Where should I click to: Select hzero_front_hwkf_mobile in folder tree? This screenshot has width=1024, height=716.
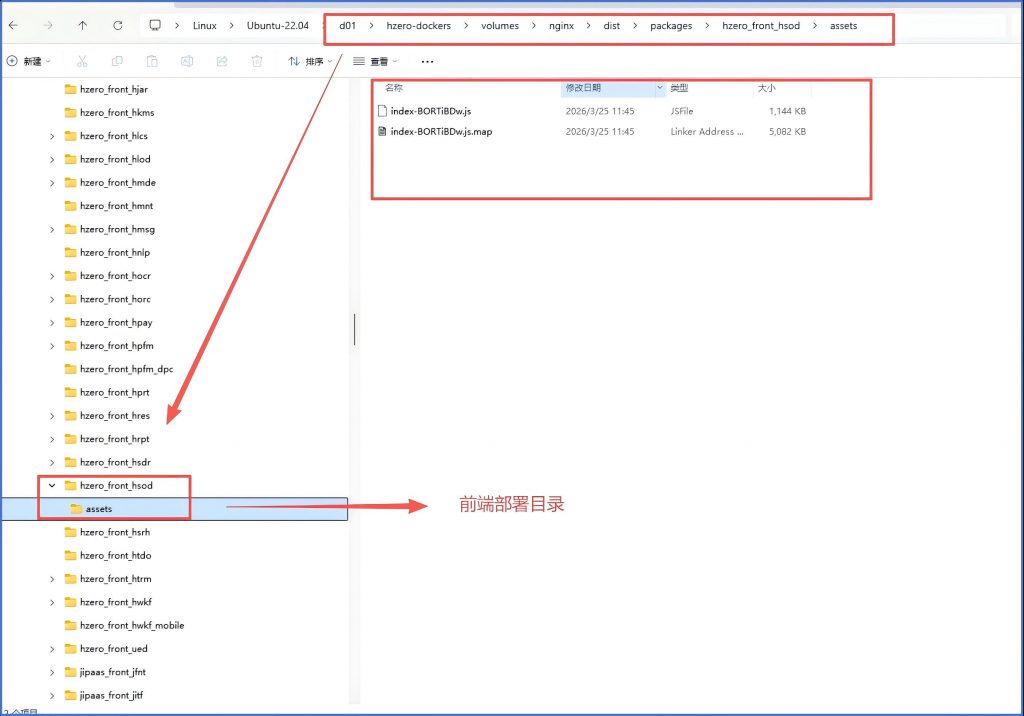131,626
